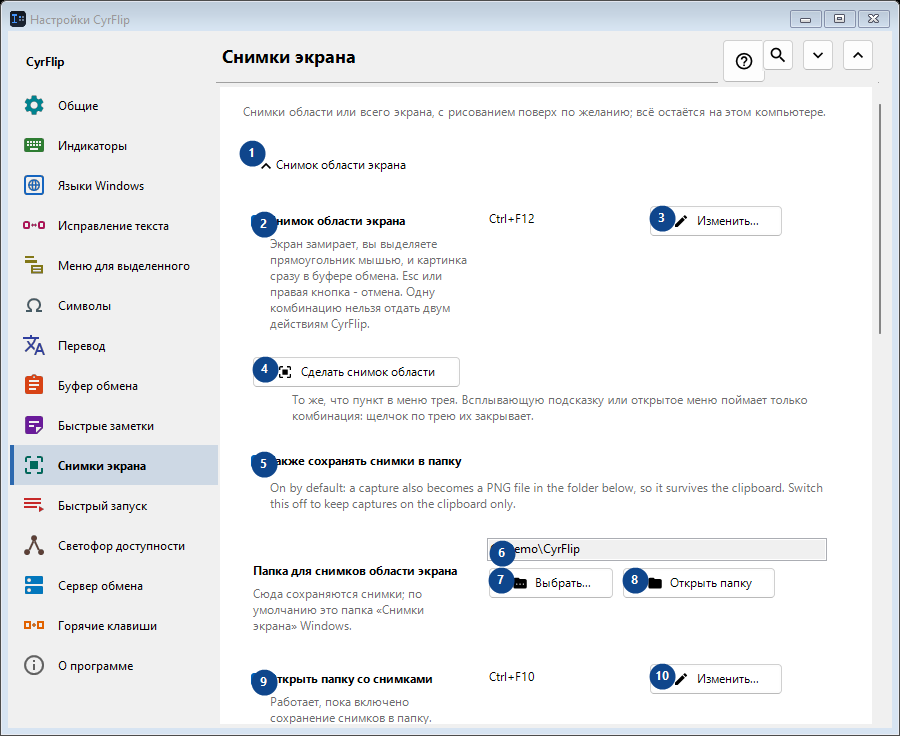
Task: Click the Символы omega icon
Action: (34, 305)
